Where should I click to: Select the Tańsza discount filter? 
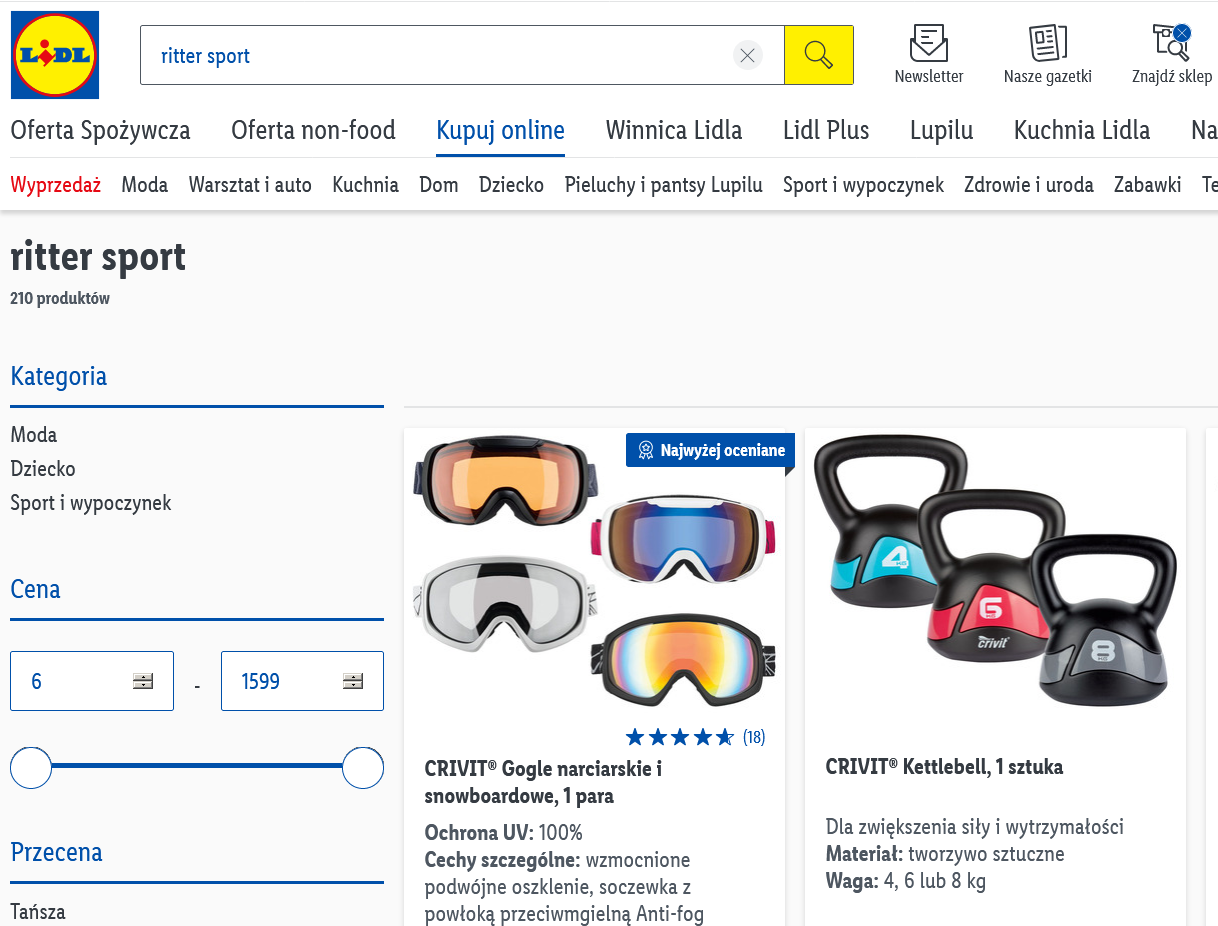[38, 911]
